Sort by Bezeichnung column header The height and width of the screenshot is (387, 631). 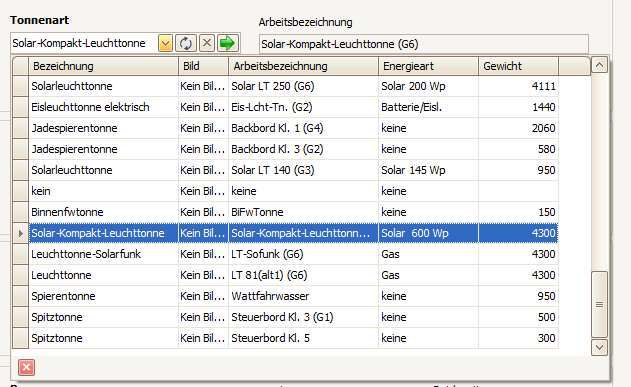(x=103, y=66)
